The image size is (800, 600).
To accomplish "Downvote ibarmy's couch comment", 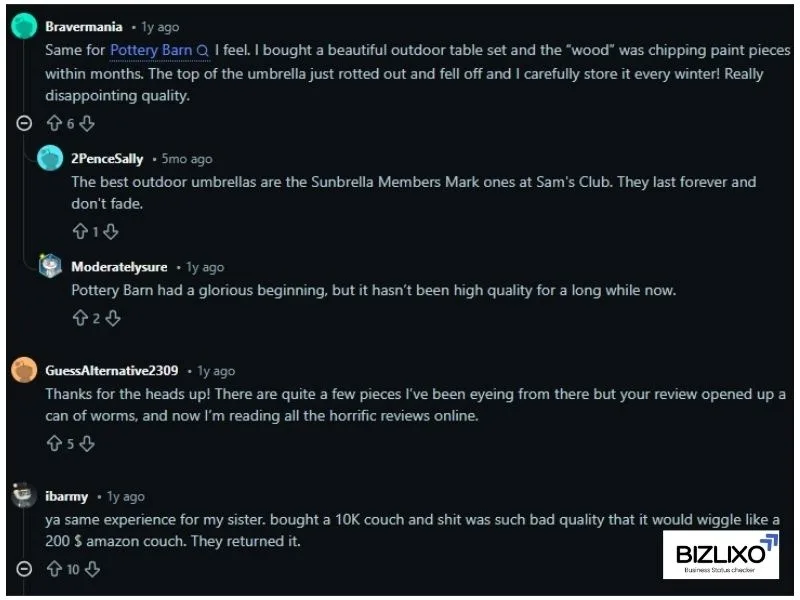I will pos(92,569).
